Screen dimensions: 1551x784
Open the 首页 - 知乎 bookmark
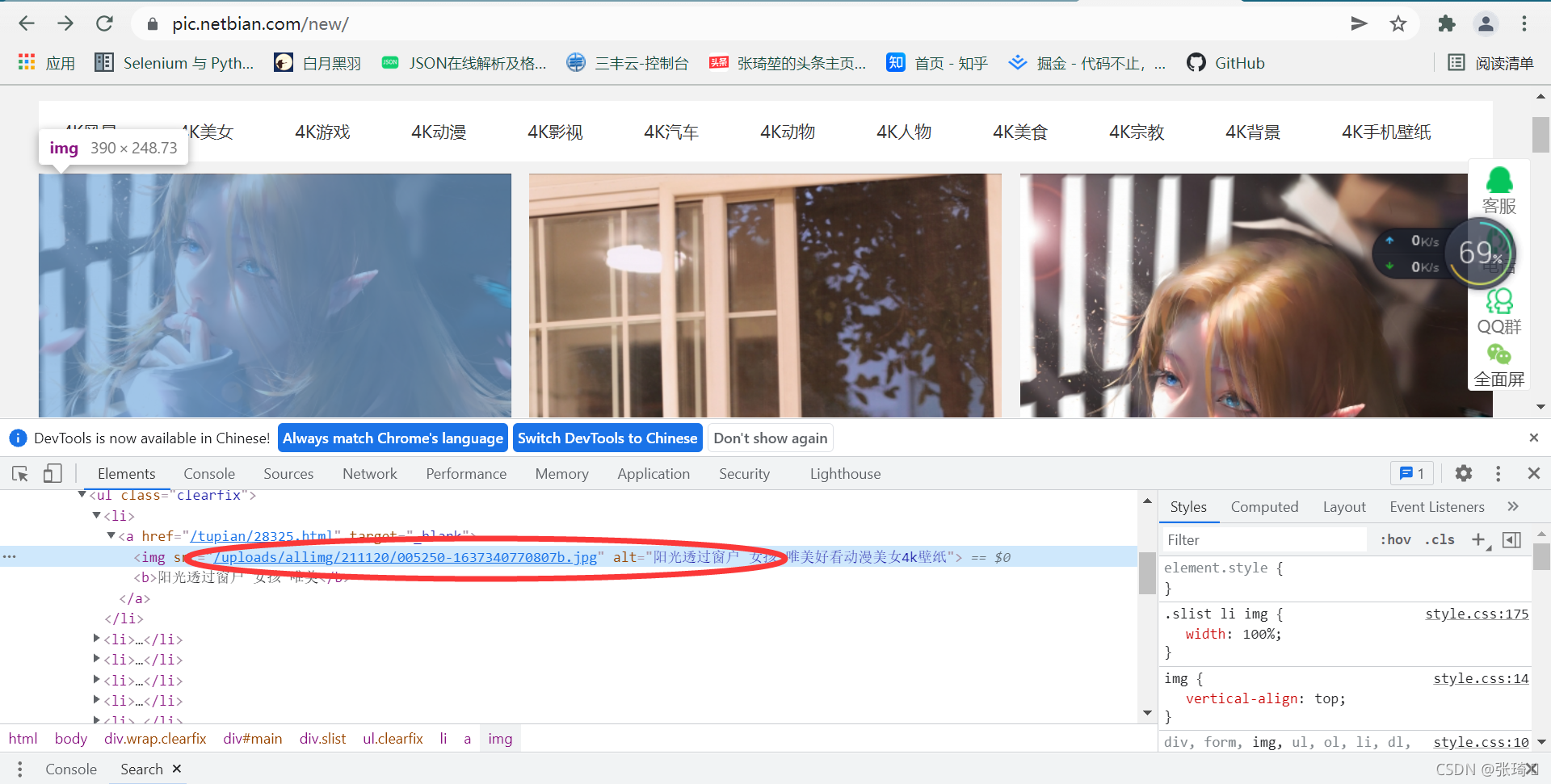point(937,63)
